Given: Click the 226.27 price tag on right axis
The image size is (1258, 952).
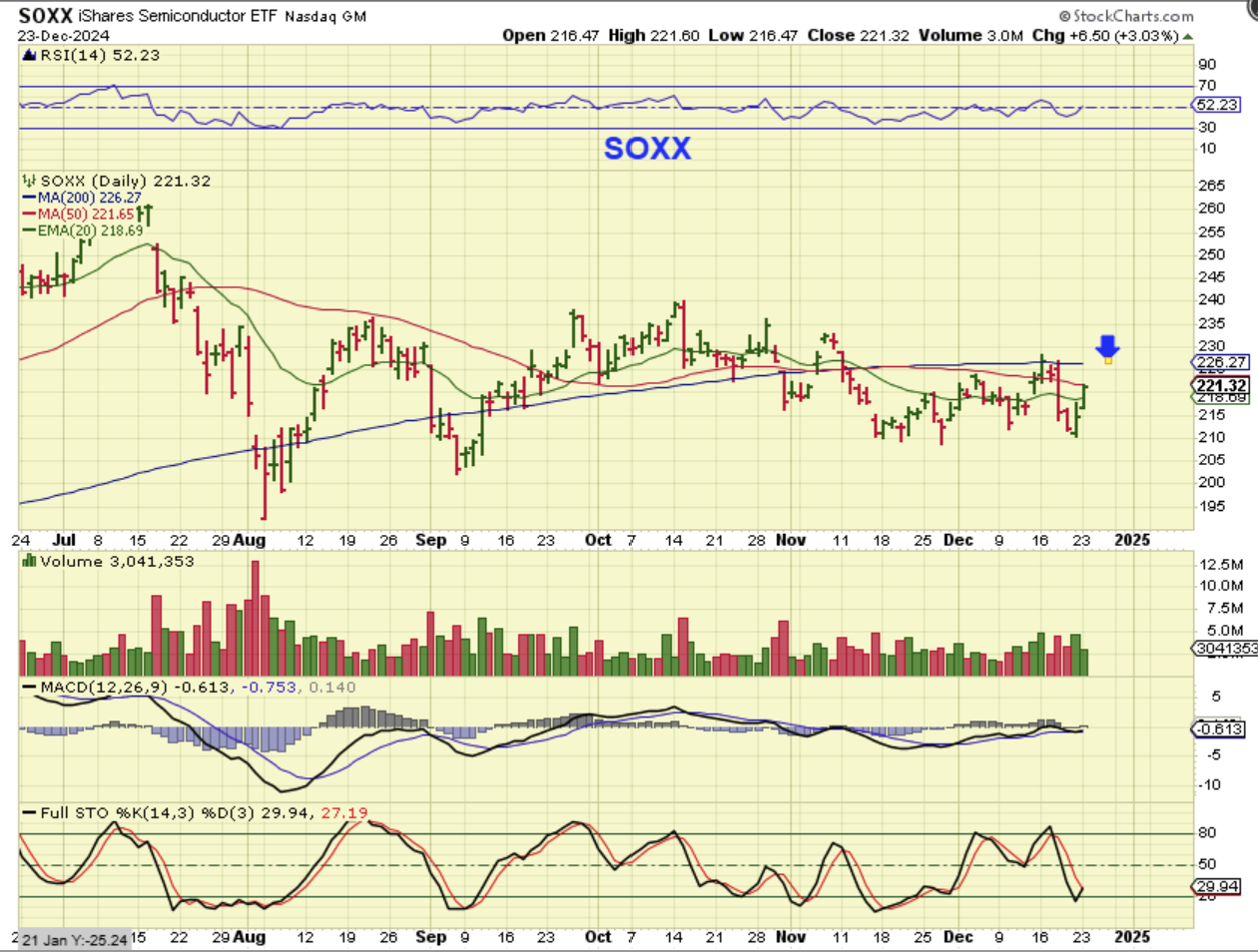Looking at the screenshot, I should click(x=1221, y=362).
